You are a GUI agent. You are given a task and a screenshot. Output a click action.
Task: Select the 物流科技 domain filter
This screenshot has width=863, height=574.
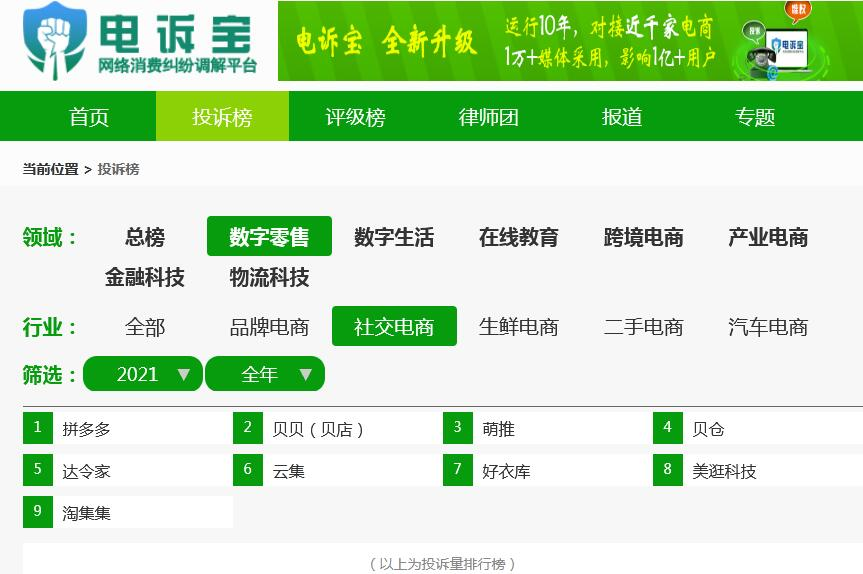point(269,277)
